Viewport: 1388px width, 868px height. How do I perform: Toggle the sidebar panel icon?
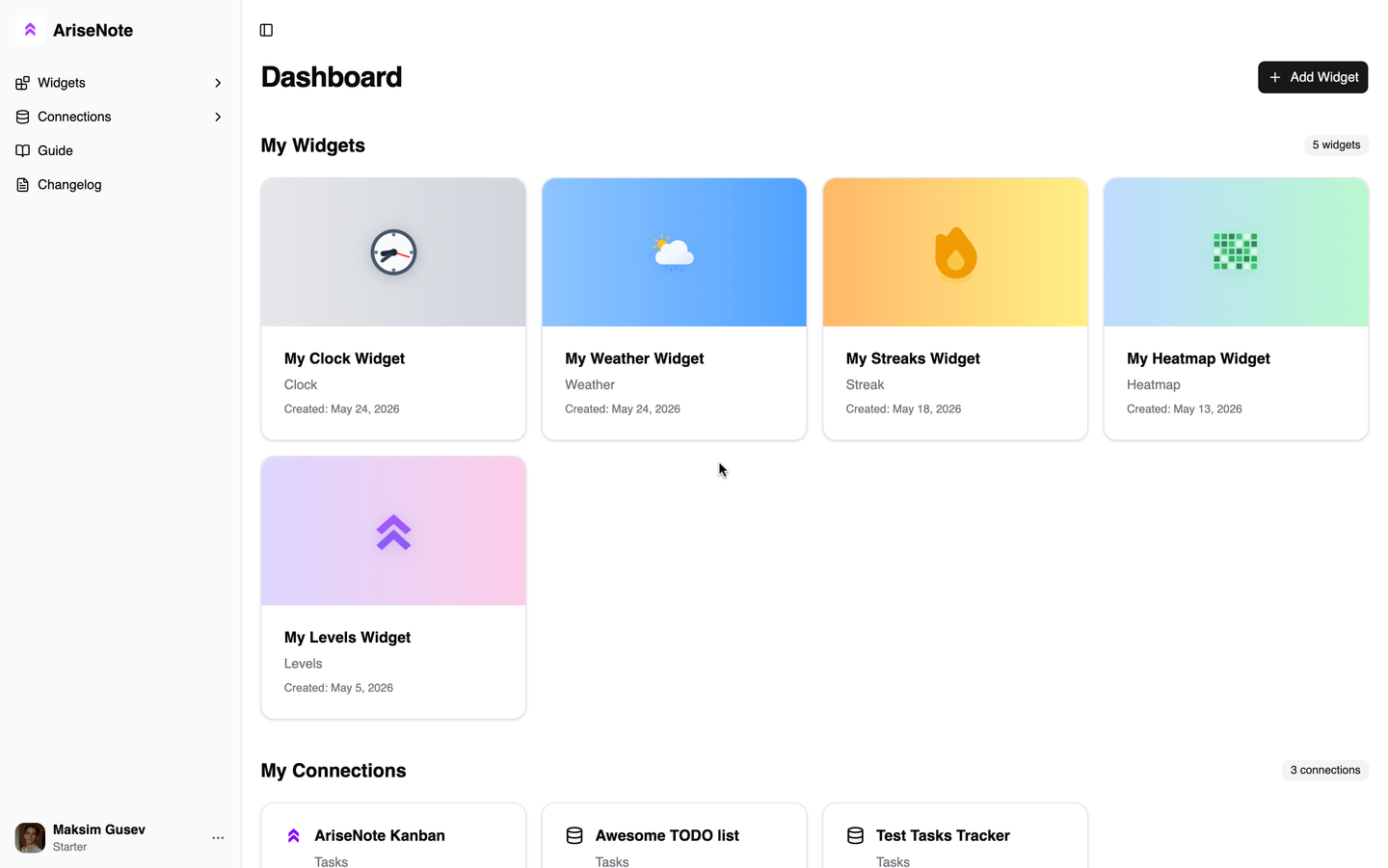pos(267,30)
